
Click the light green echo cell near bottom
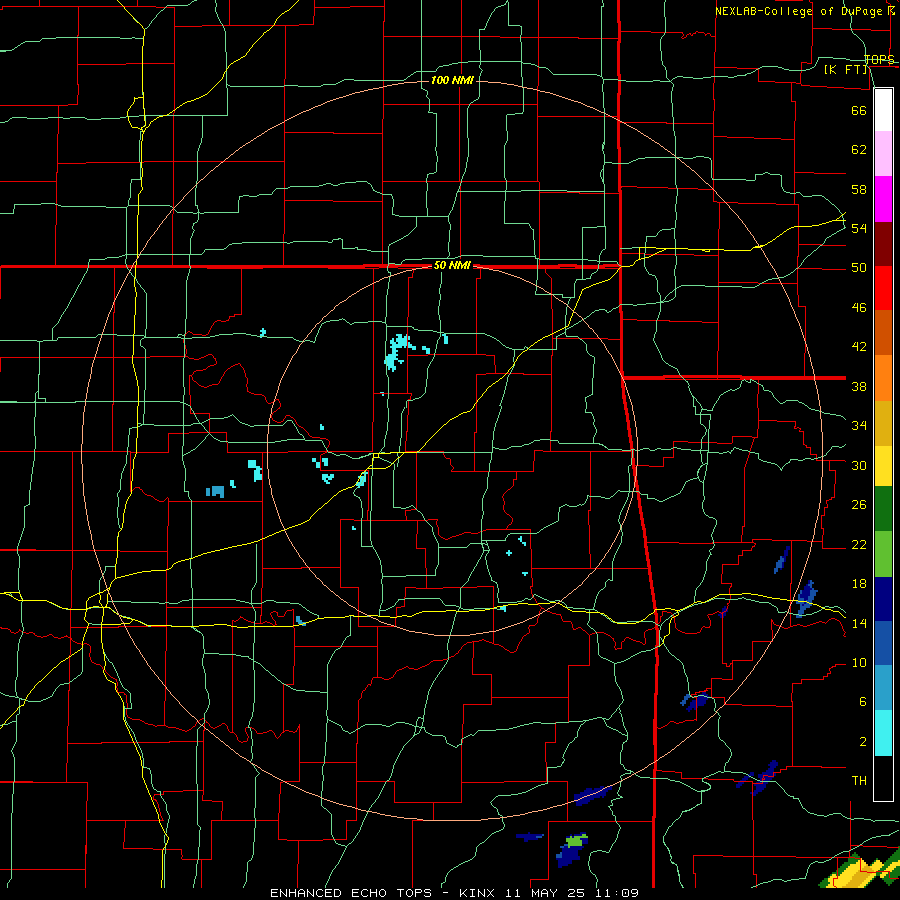pyautogui.click(x=576, y=841)
